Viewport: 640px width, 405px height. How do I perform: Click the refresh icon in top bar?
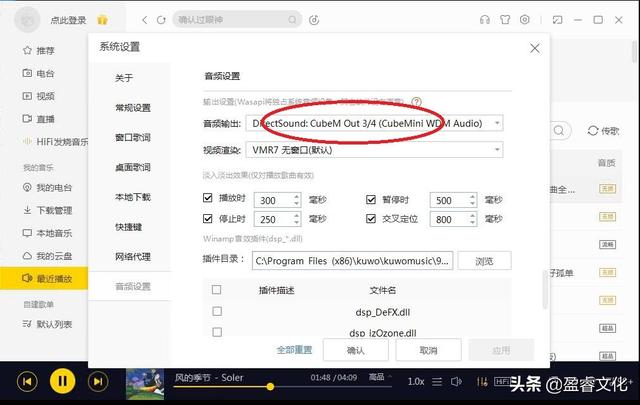pos(161,20)
